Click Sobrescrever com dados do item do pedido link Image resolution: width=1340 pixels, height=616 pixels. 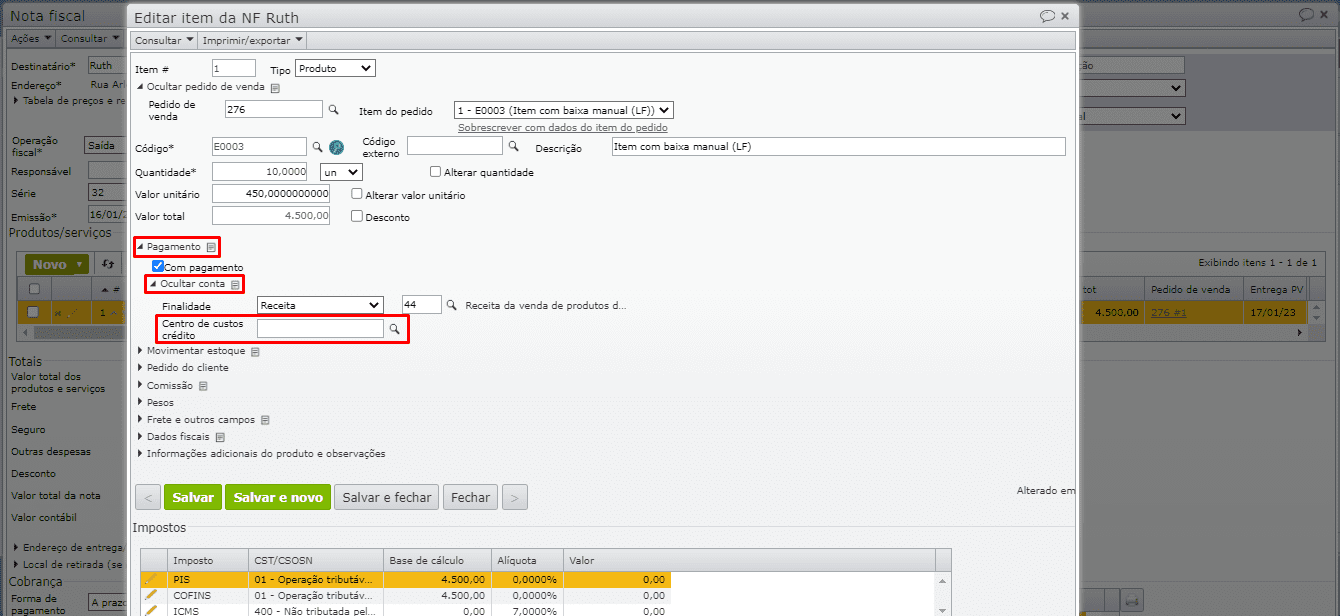coord(563,128)
